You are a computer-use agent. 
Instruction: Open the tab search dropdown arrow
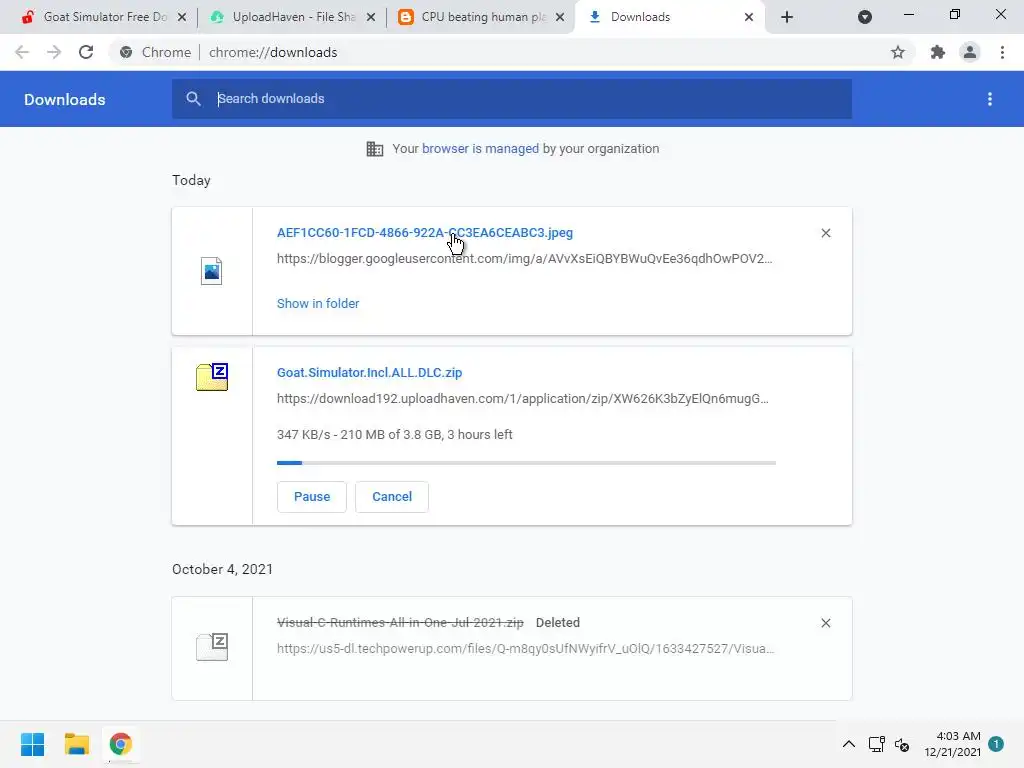click(x=865, y=17)
